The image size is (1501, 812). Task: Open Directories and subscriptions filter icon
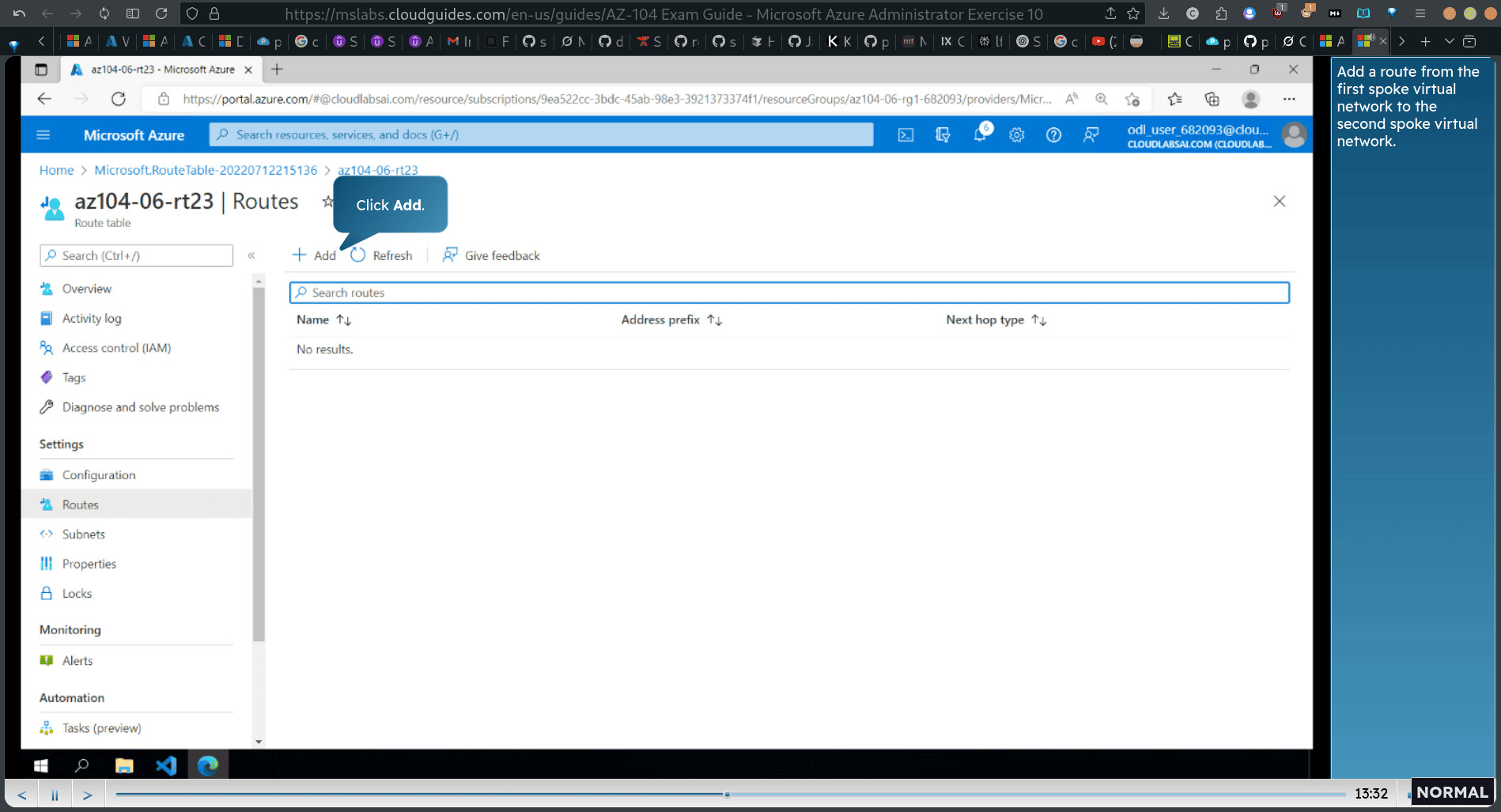(943, 135)
